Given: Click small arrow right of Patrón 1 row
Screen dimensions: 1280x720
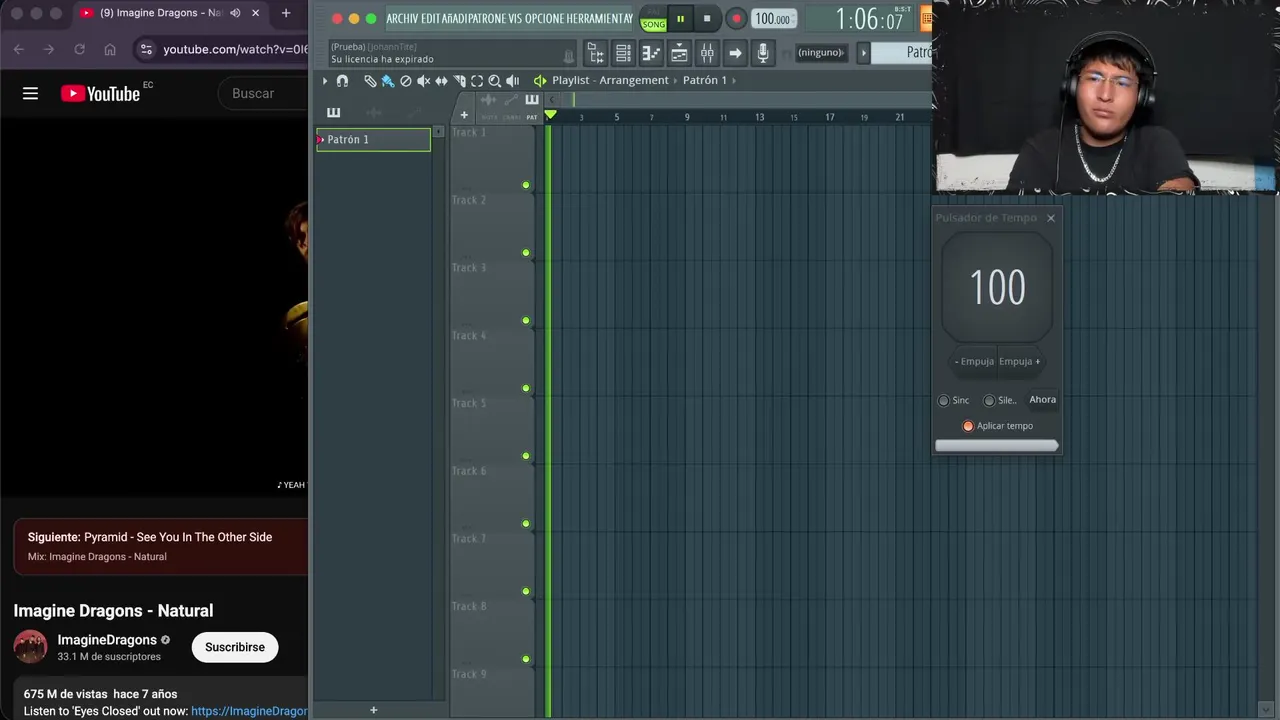Looking at the screenshot, I should tap(438, 132).
